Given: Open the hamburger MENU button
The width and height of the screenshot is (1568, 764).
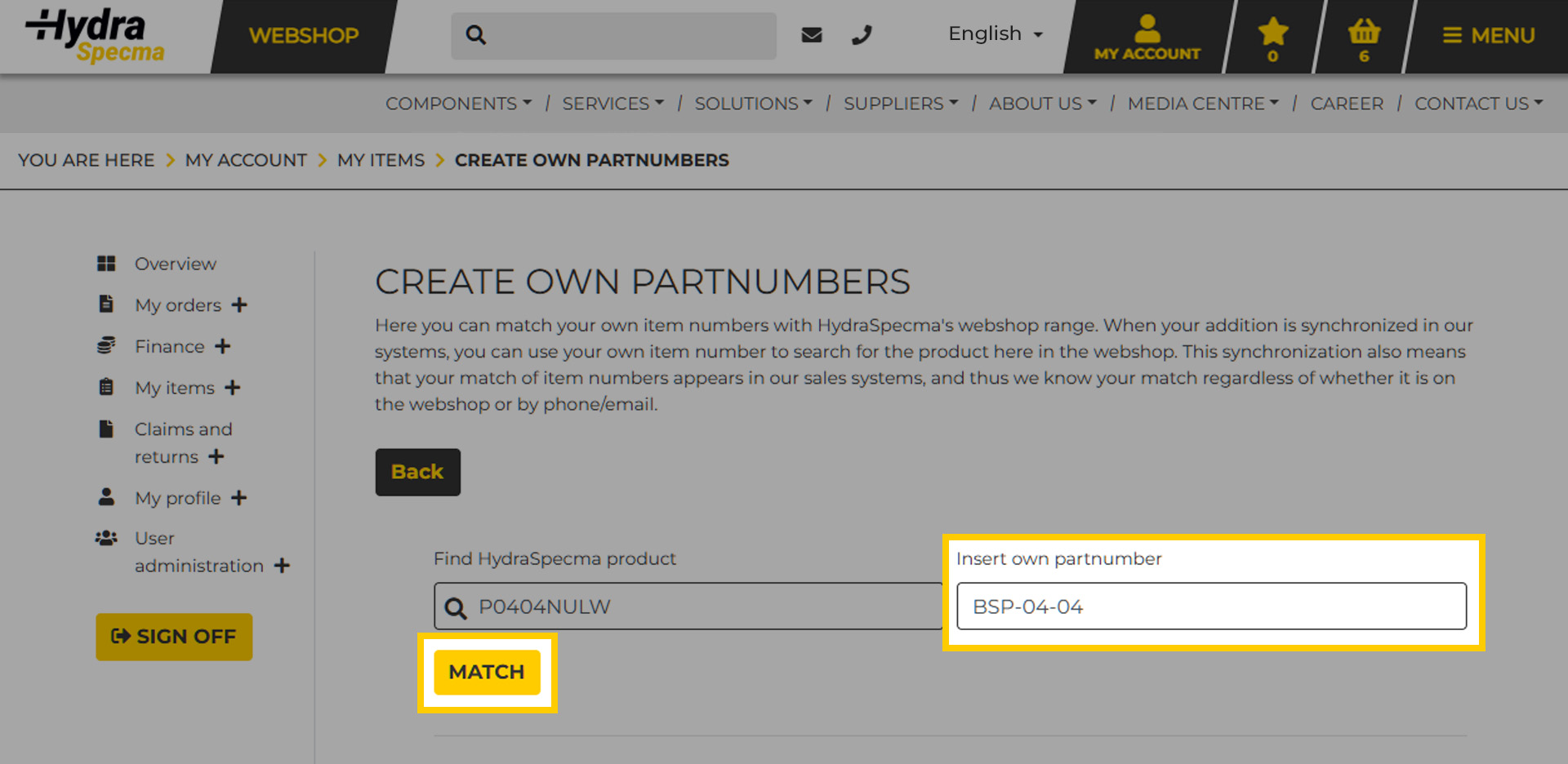Looking at the screenshot, I should (x=1488, y=36).
